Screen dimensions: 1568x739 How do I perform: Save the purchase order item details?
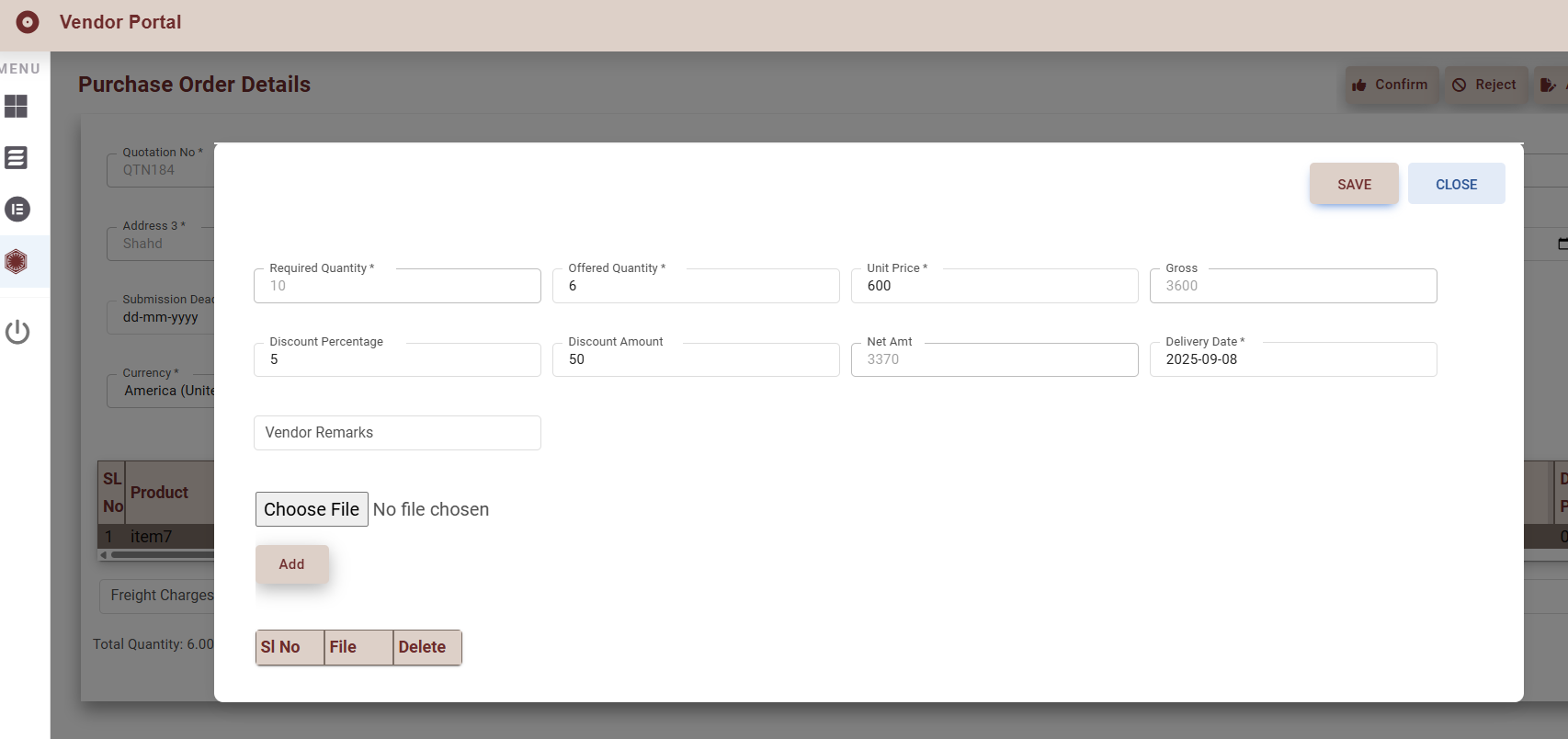(x=1353, y=184)
